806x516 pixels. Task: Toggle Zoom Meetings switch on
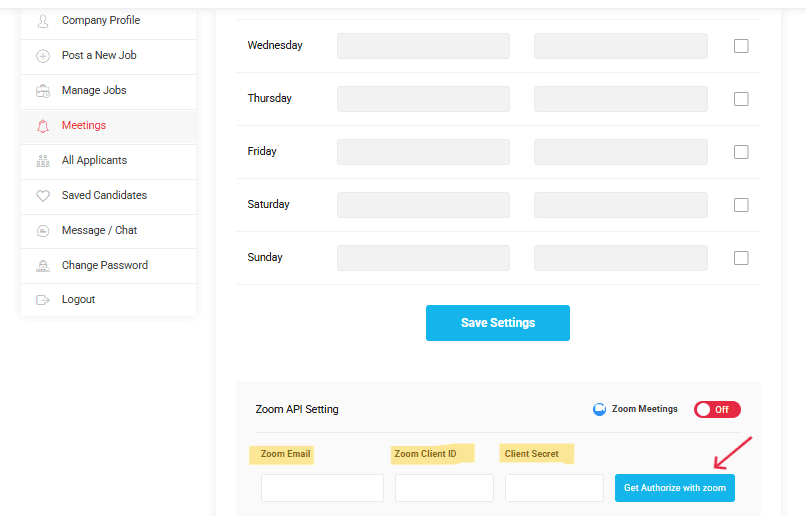tap(717, 410)
